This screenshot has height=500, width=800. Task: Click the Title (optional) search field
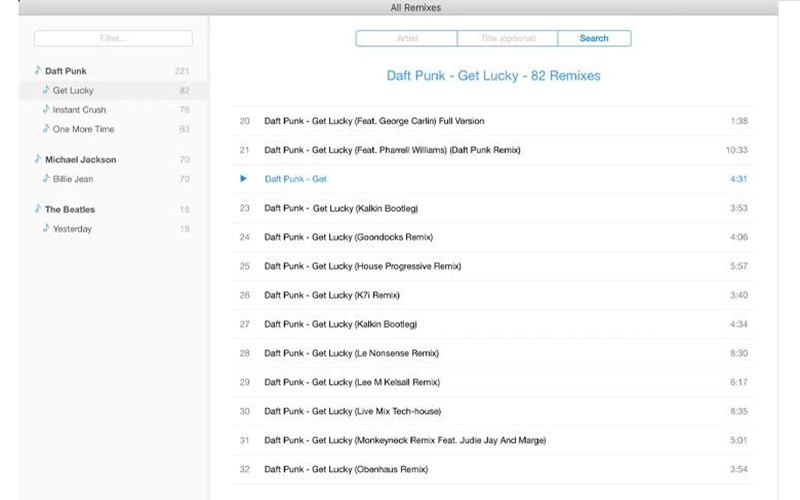click(508, 38)
